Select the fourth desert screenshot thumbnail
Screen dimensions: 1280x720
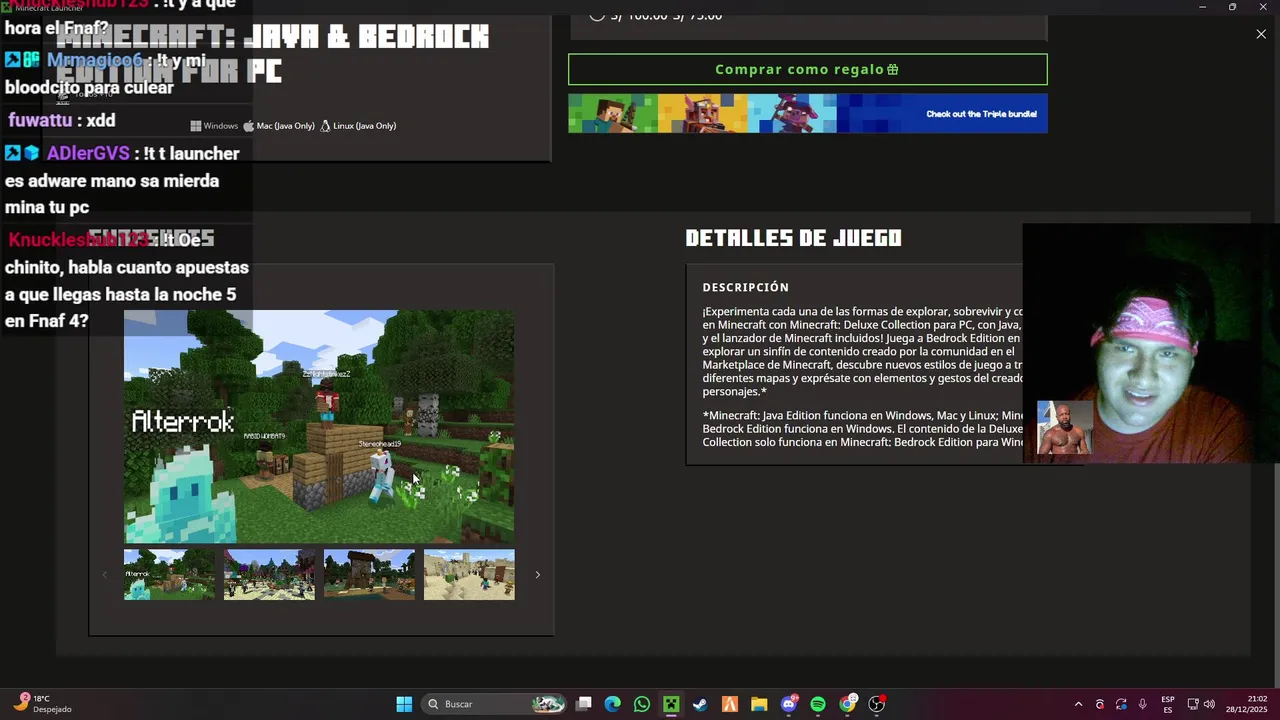[x=469, y=575]
